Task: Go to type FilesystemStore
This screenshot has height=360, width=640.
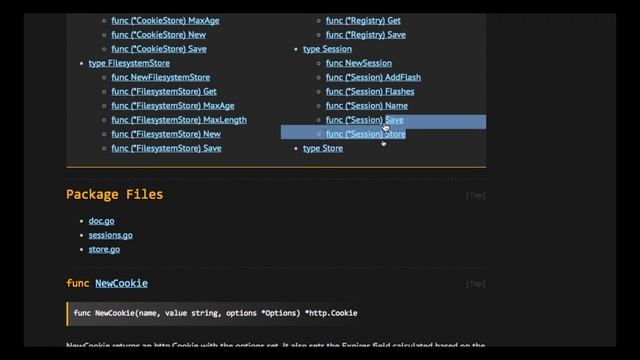Action: coord(129,63)
